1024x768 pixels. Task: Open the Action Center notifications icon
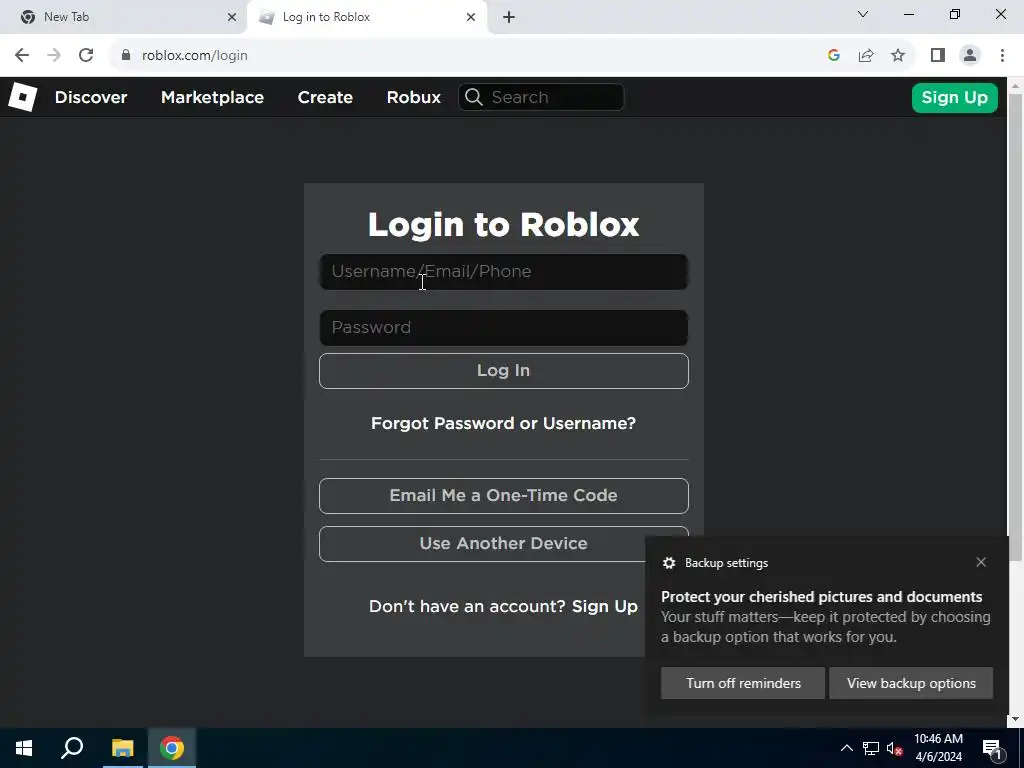(991, 748)
